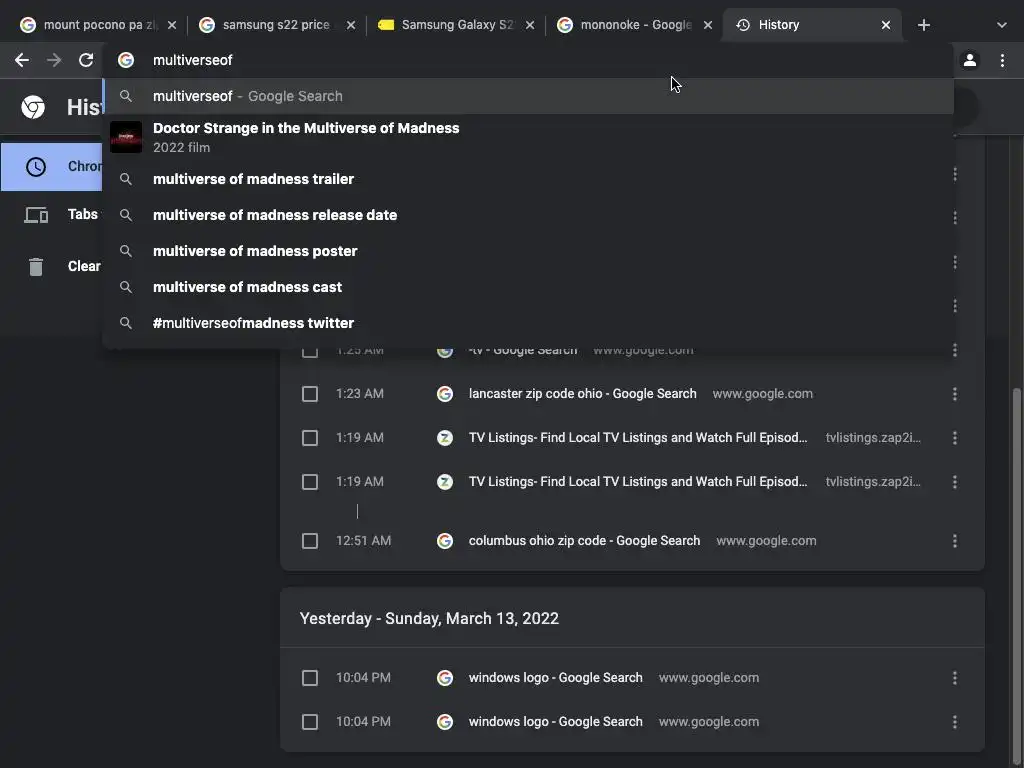
Task: Select the columbus ohio zip code checkbox
Action: tap(310, 541)
